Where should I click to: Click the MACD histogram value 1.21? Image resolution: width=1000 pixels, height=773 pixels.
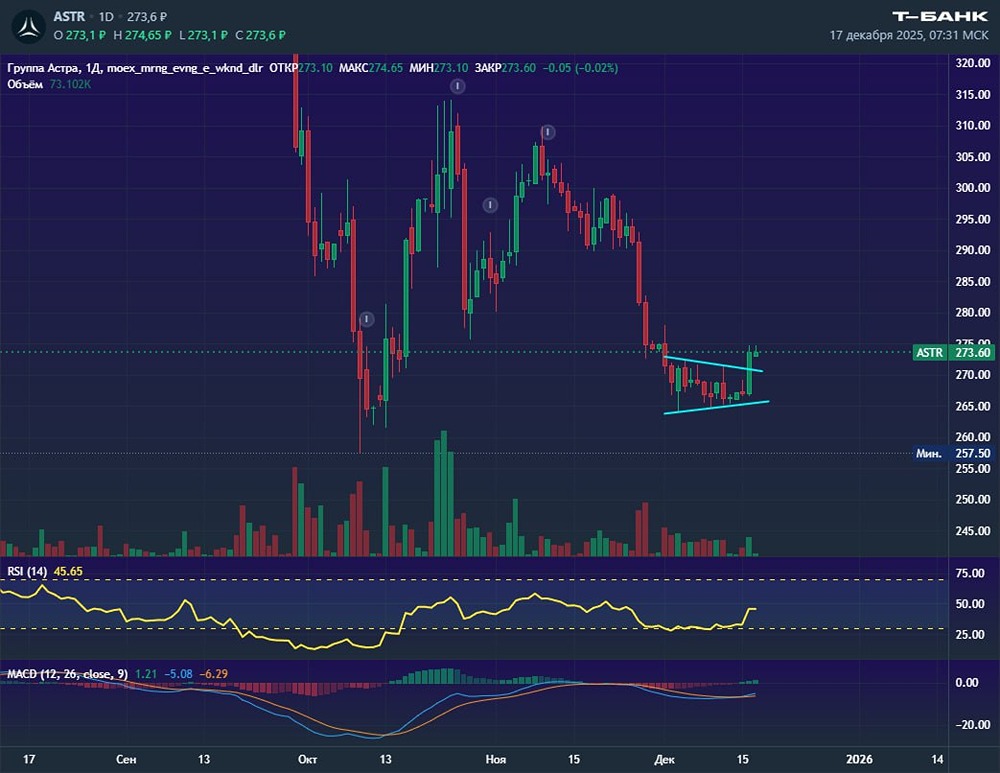(x=146, y=674)
